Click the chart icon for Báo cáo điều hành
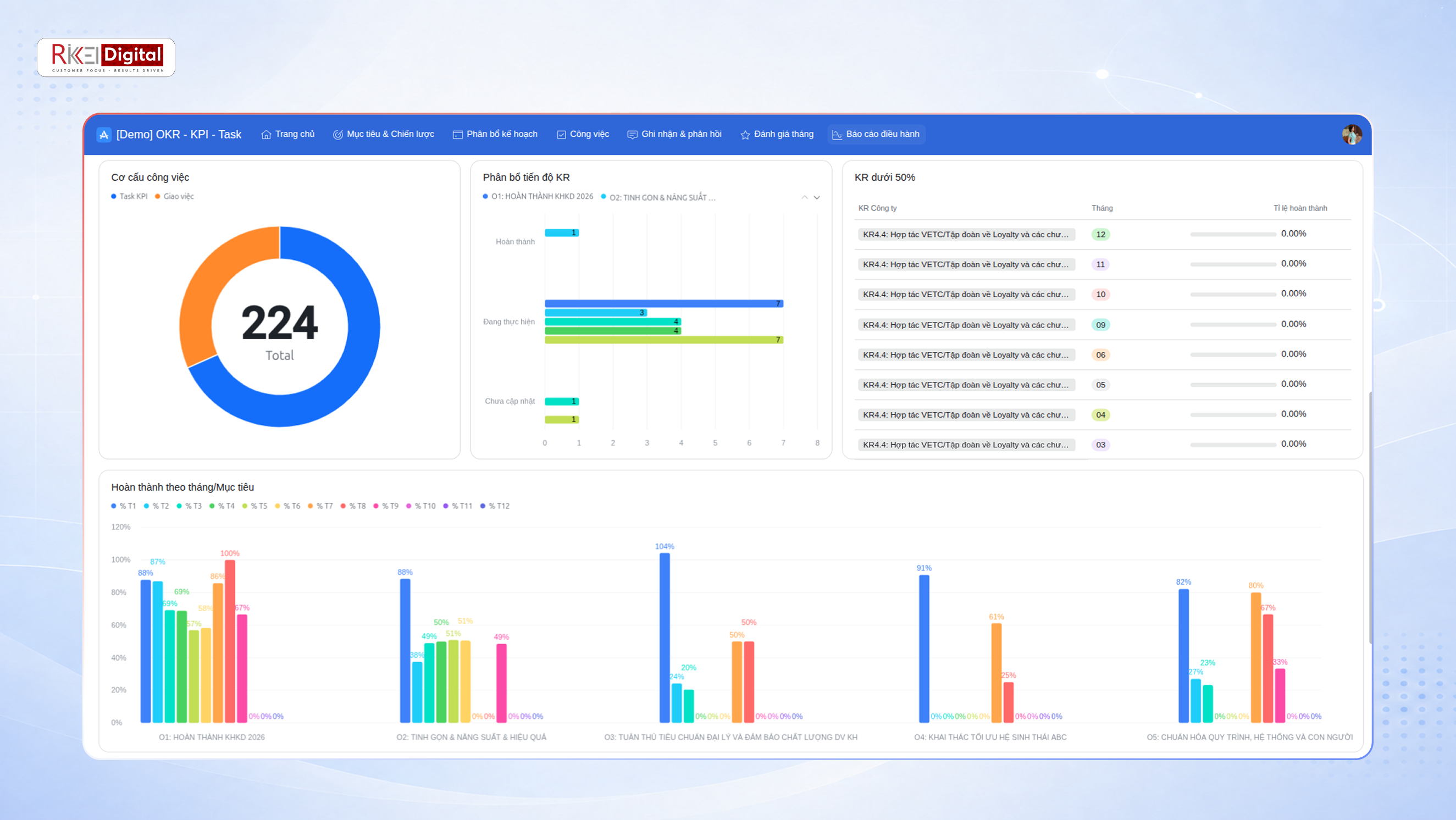Viewport: 1456px width, 820px height. (837, 135)
